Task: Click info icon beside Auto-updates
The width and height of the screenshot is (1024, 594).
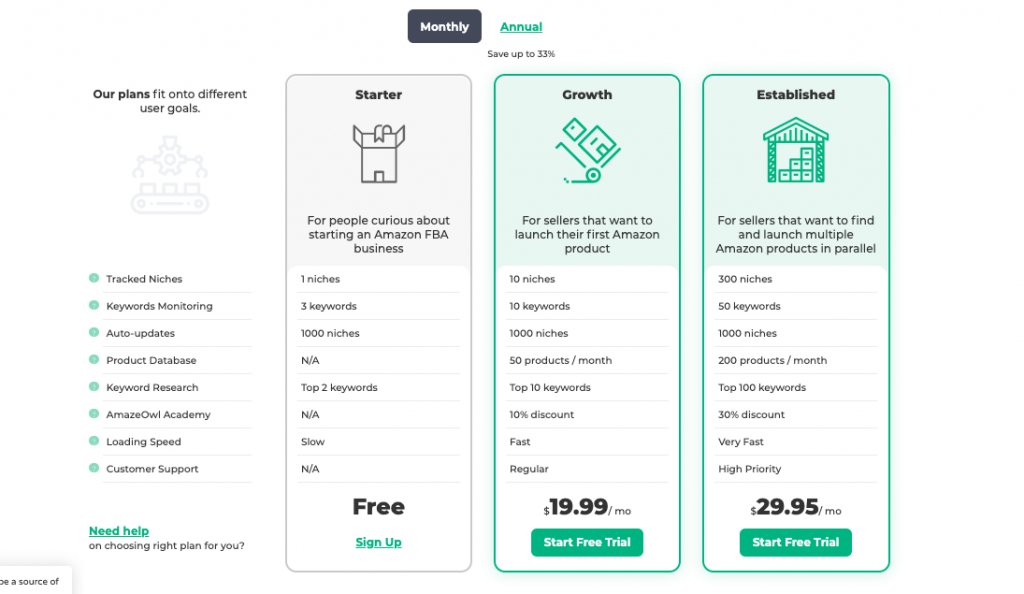Action: click(94, 332)
